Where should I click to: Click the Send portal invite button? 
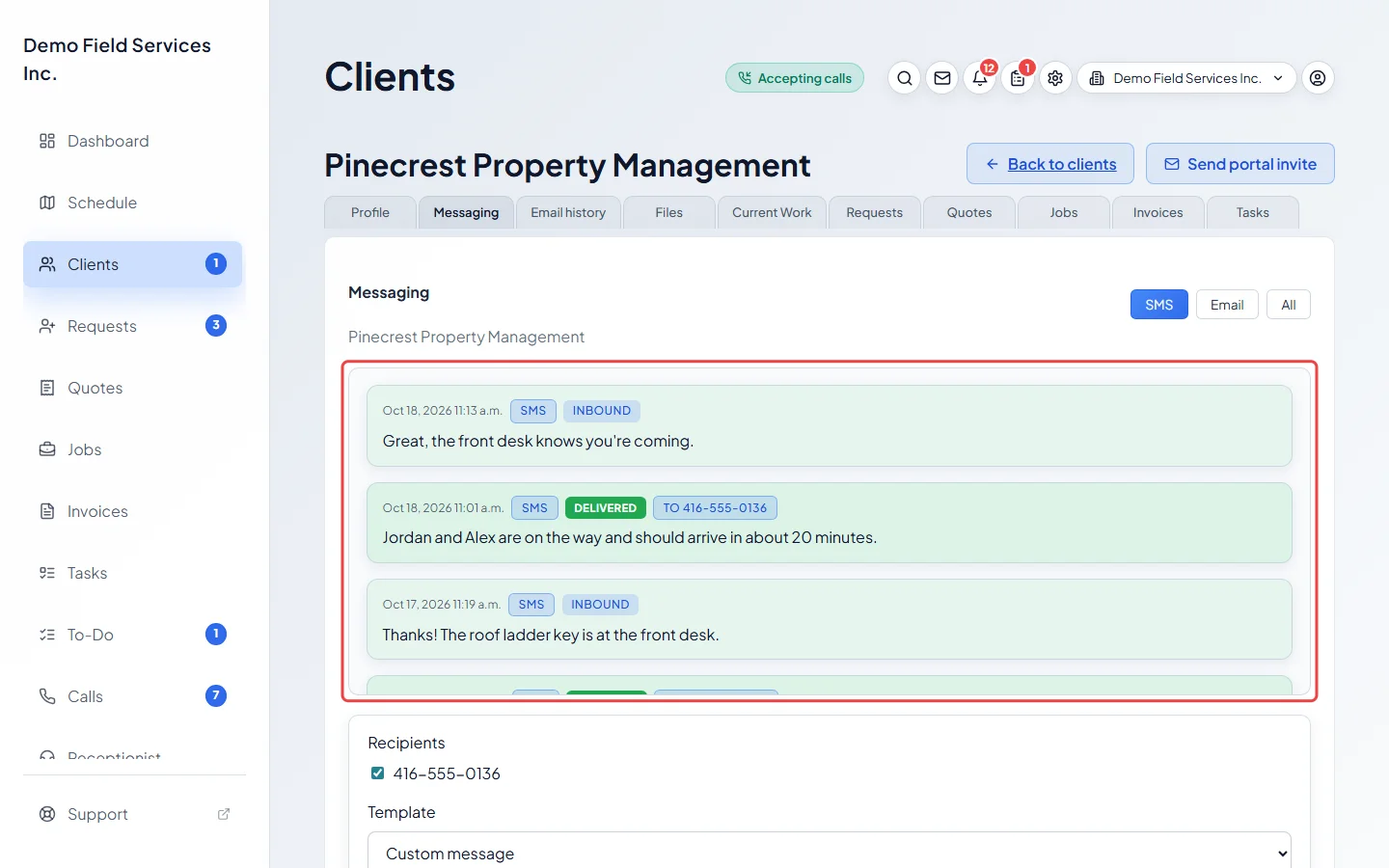[1239, 164]
